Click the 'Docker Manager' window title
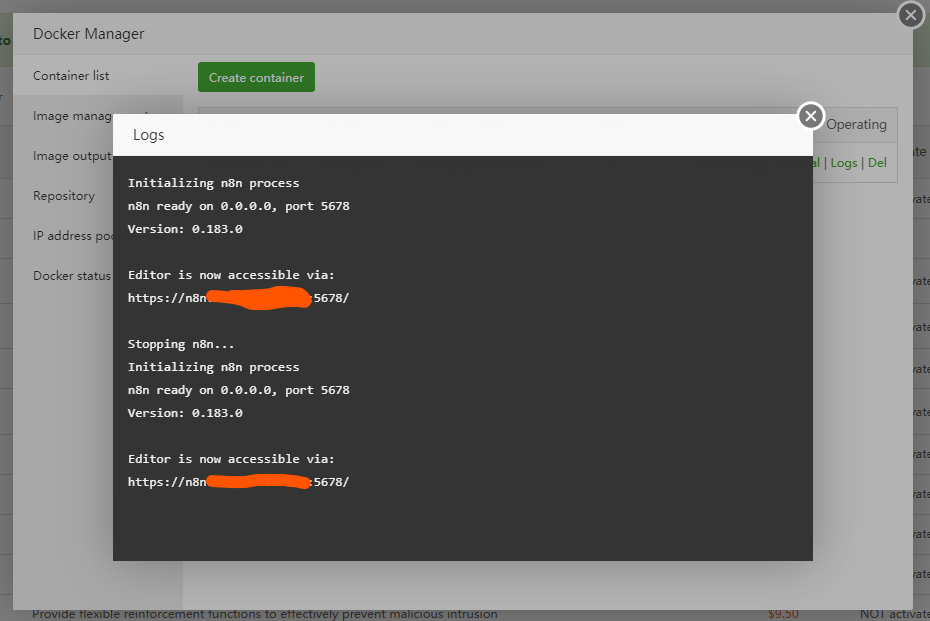The image size is (930, 621). pos(88,34)
